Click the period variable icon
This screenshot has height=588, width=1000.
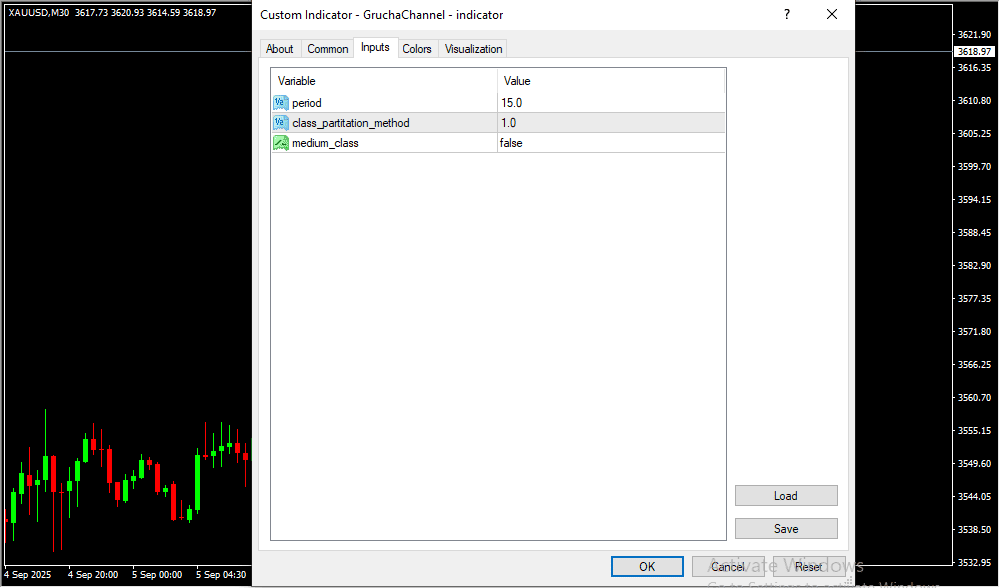(x=280, y=103)
